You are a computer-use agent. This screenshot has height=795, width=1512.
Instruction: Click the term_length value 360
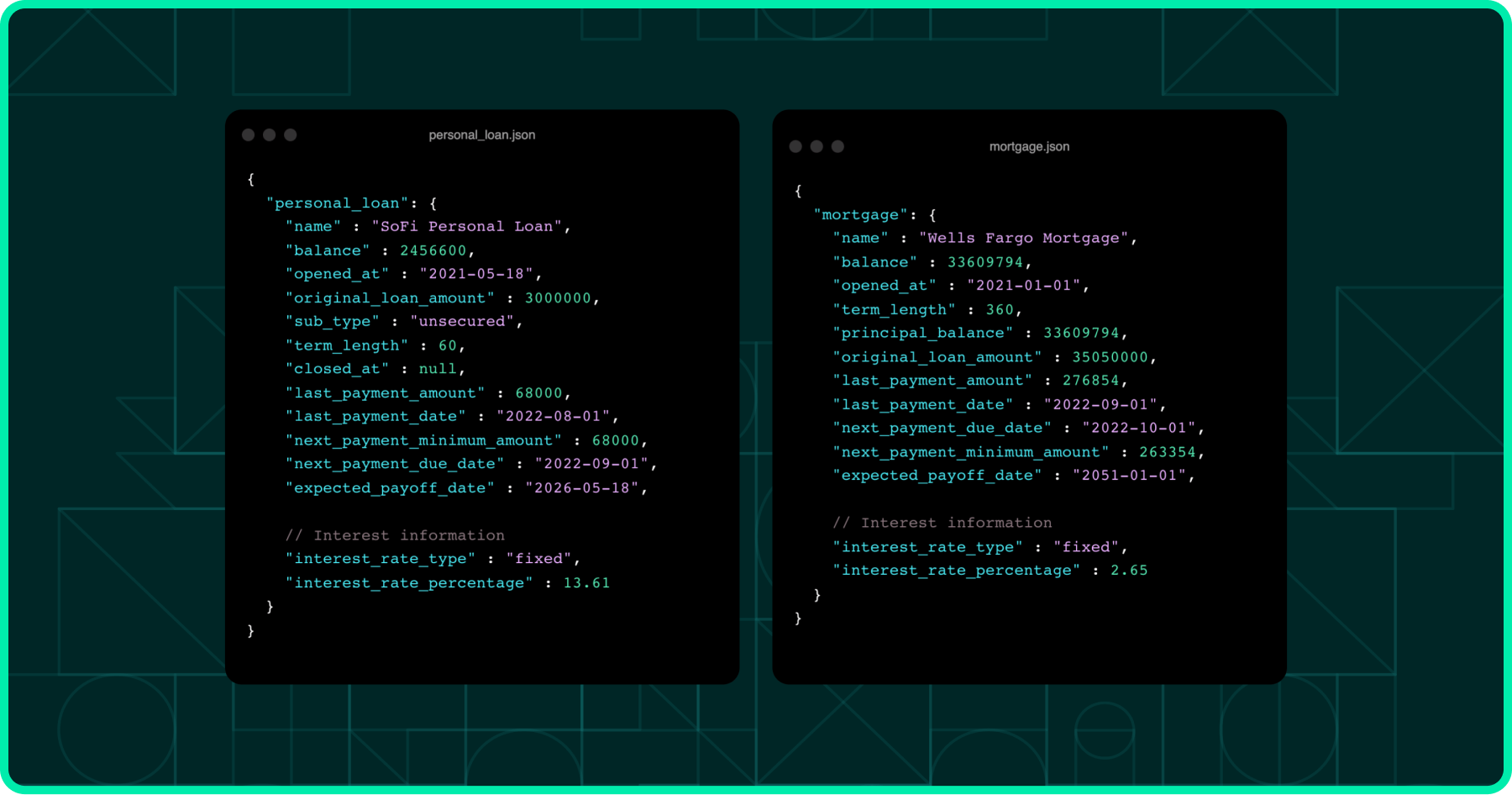[1000, 310]
